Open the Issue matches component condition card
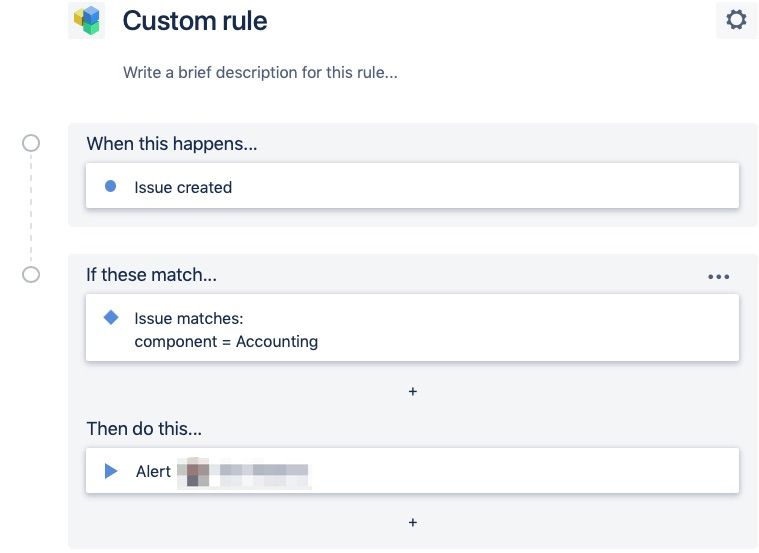 pyautogui.click(x=412, y=327)
